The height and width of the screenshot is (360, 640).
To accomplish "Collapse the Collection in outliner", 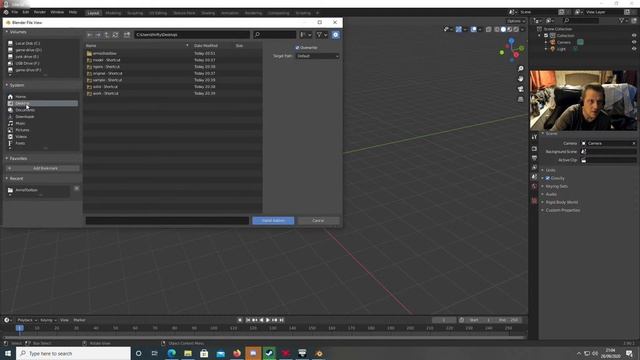I will click(540, 36).
